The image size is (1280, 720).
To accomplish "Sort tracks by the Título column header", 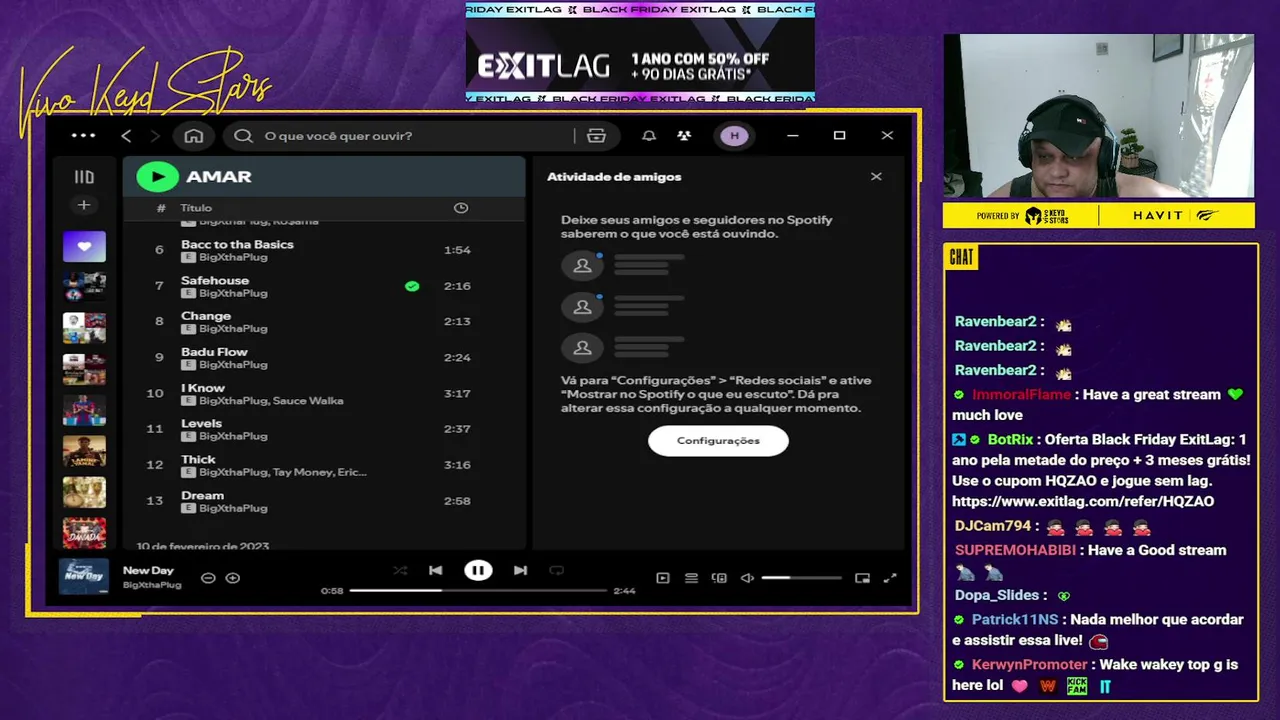I will click(x=196, y=208).
